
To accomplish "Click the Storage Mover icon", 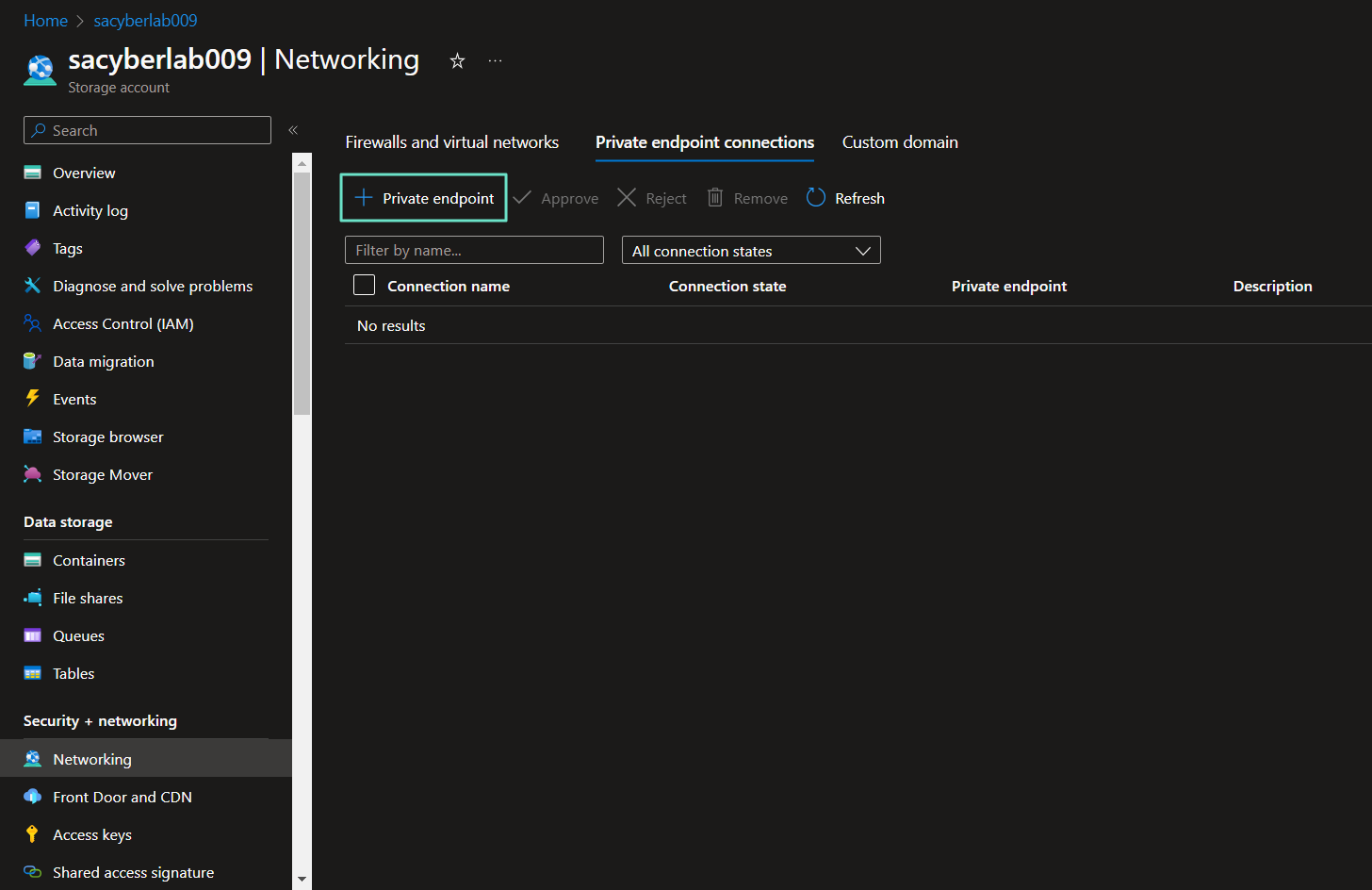I will click(32, 474).
